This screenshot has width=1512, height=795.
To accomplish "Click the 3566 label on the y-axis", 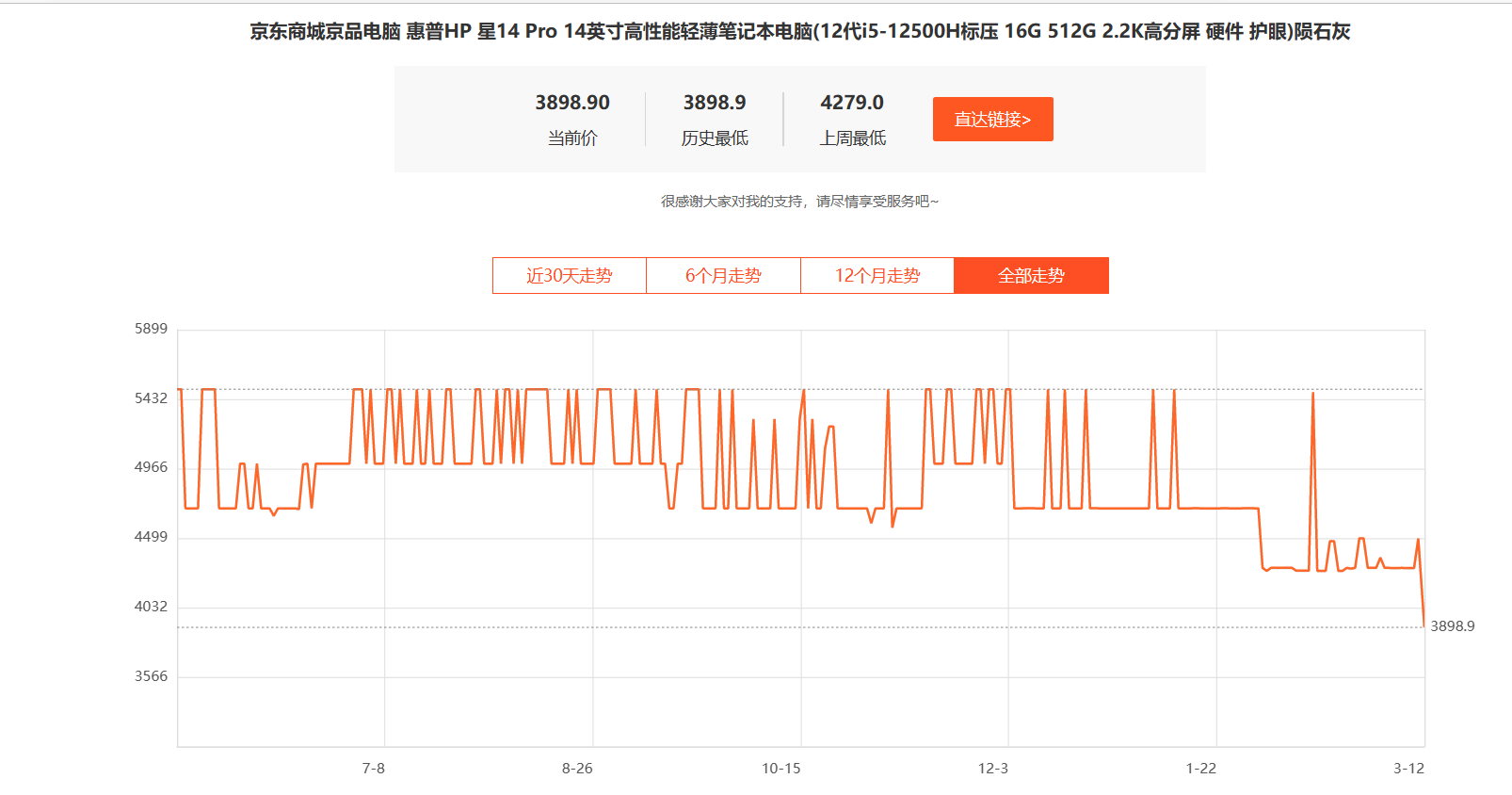I will 151,676.
